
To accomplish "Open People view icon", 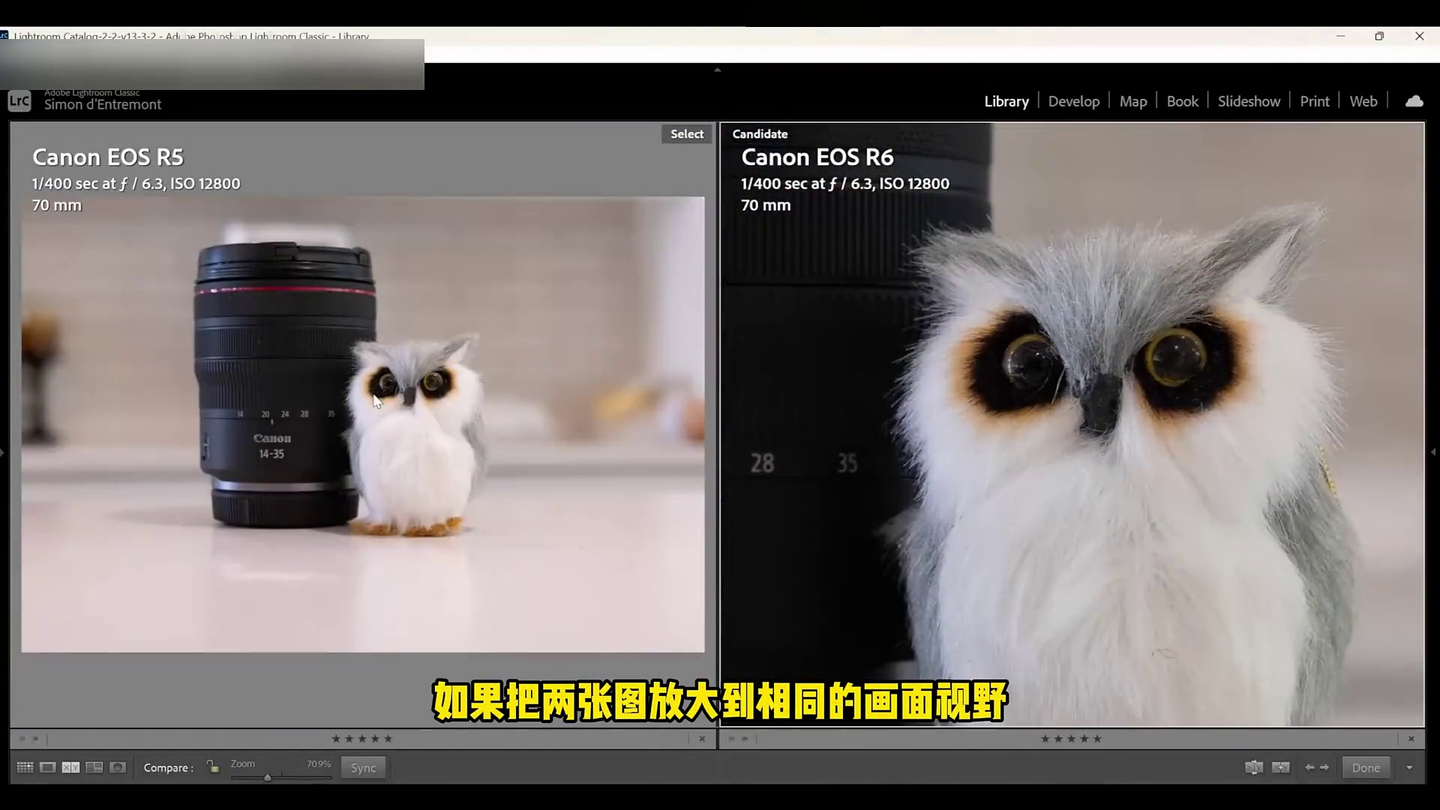I will tap(118, 767).
